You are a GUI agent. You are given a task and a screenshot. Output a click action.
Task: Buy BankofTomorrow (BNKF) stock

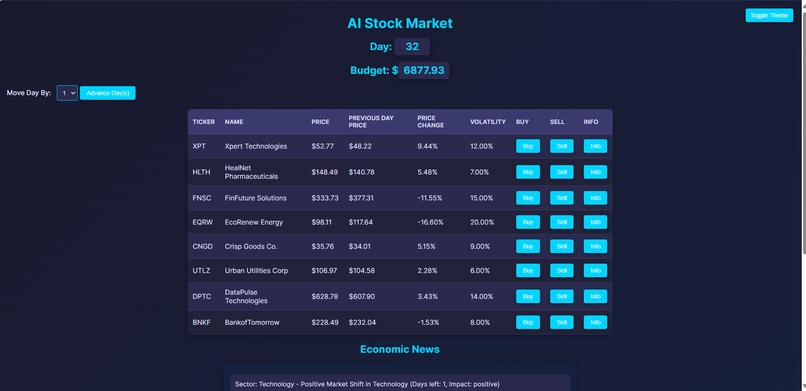pyautogui.click(x=528, y=322)
